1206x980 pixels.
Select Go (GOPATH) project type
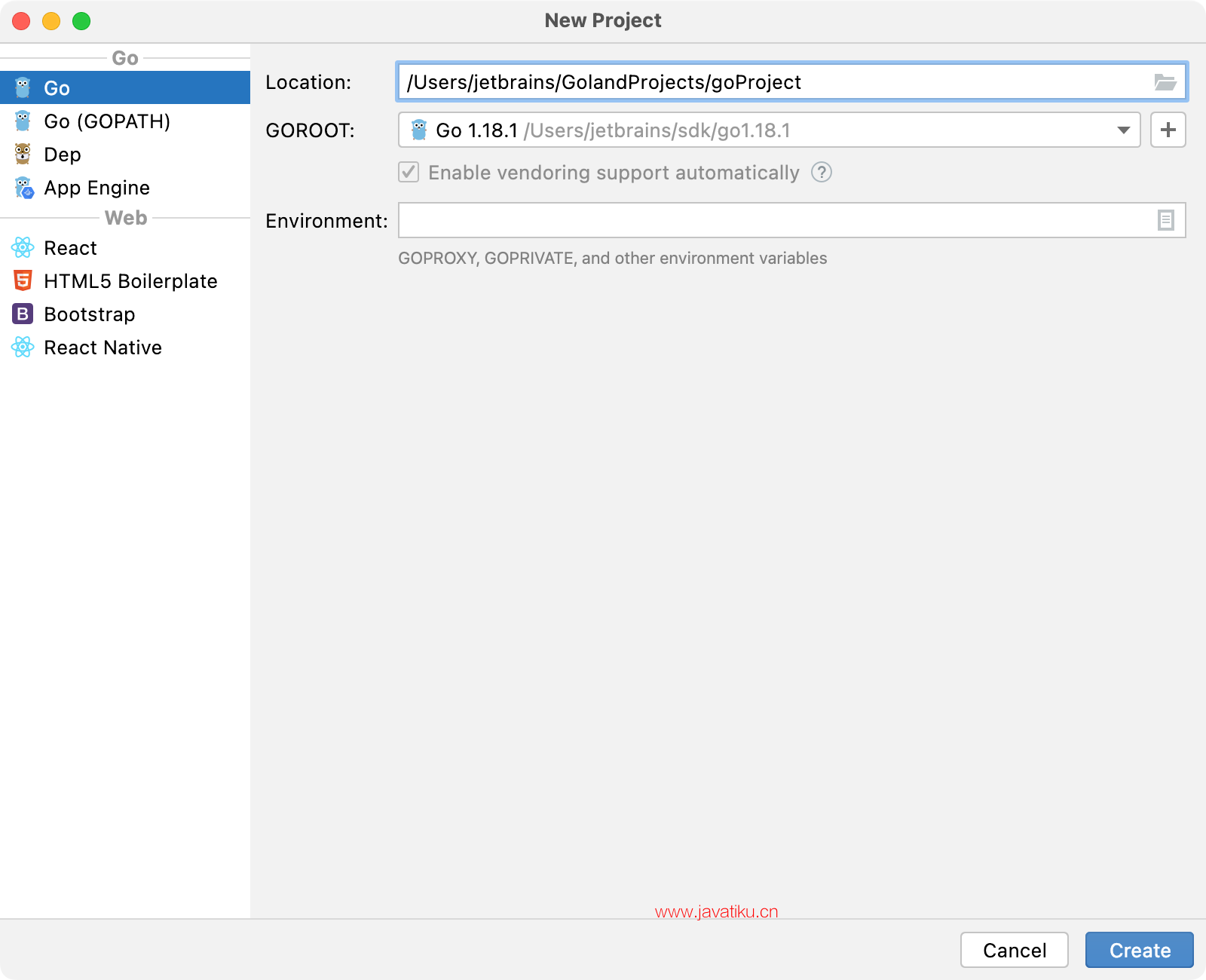(x=107, y=121)
